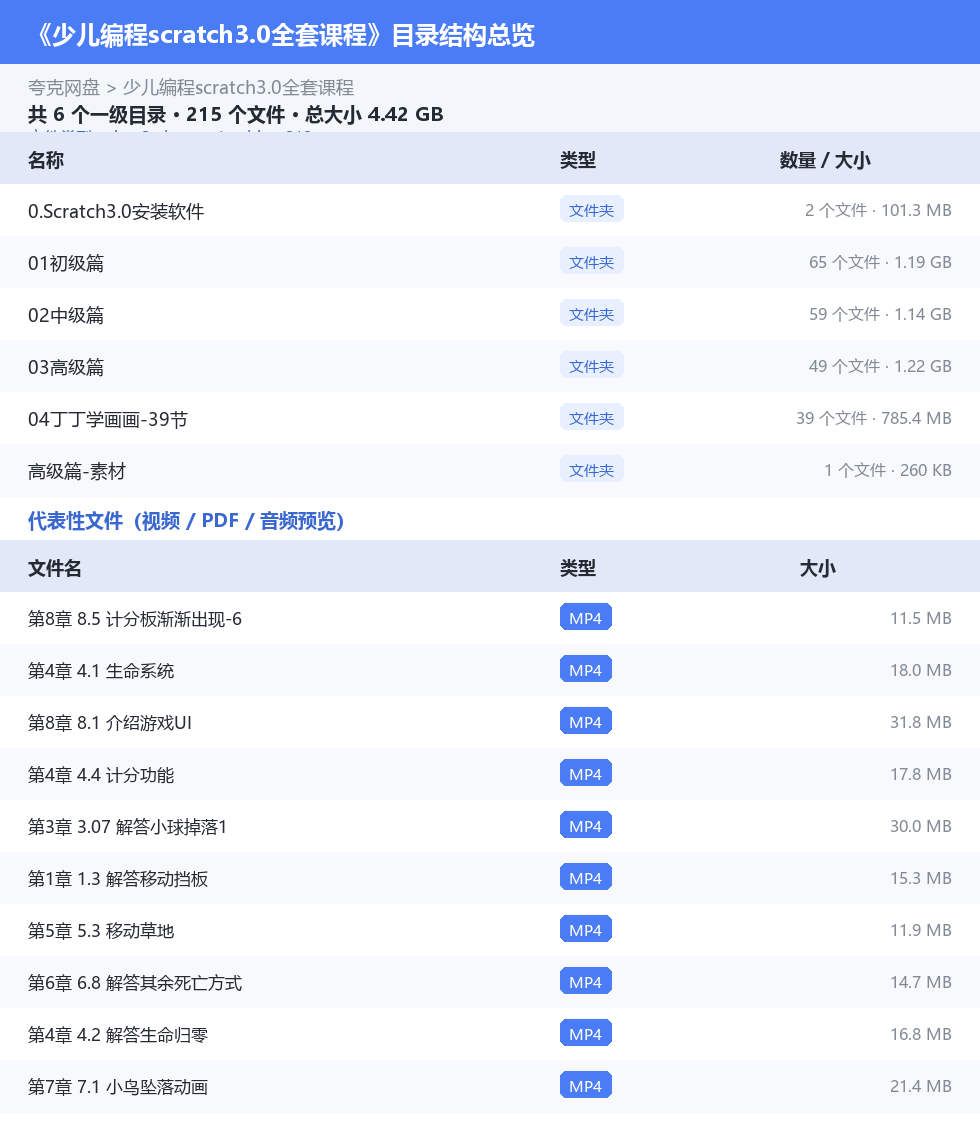Image resolution: width=980 pixels, height=1144 pixels.
Task: Click MP4 badge for 6.8 解答其余死亡方式
Action: [585, 981]
